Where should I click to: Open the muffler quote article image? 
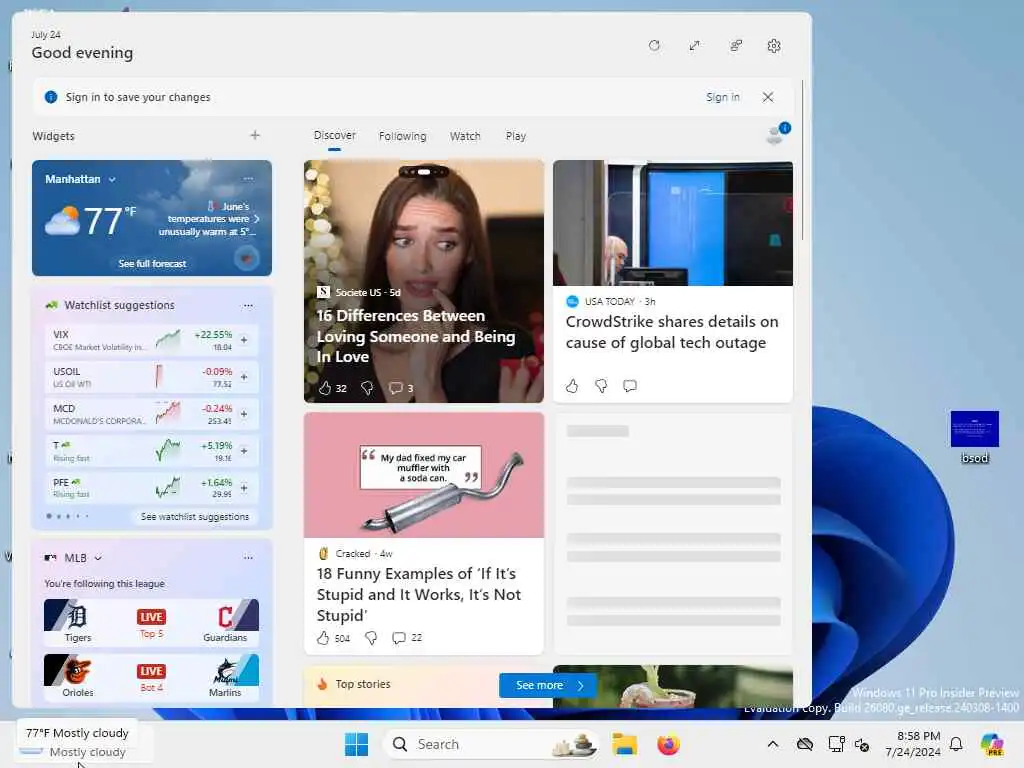tap(424, 475)
